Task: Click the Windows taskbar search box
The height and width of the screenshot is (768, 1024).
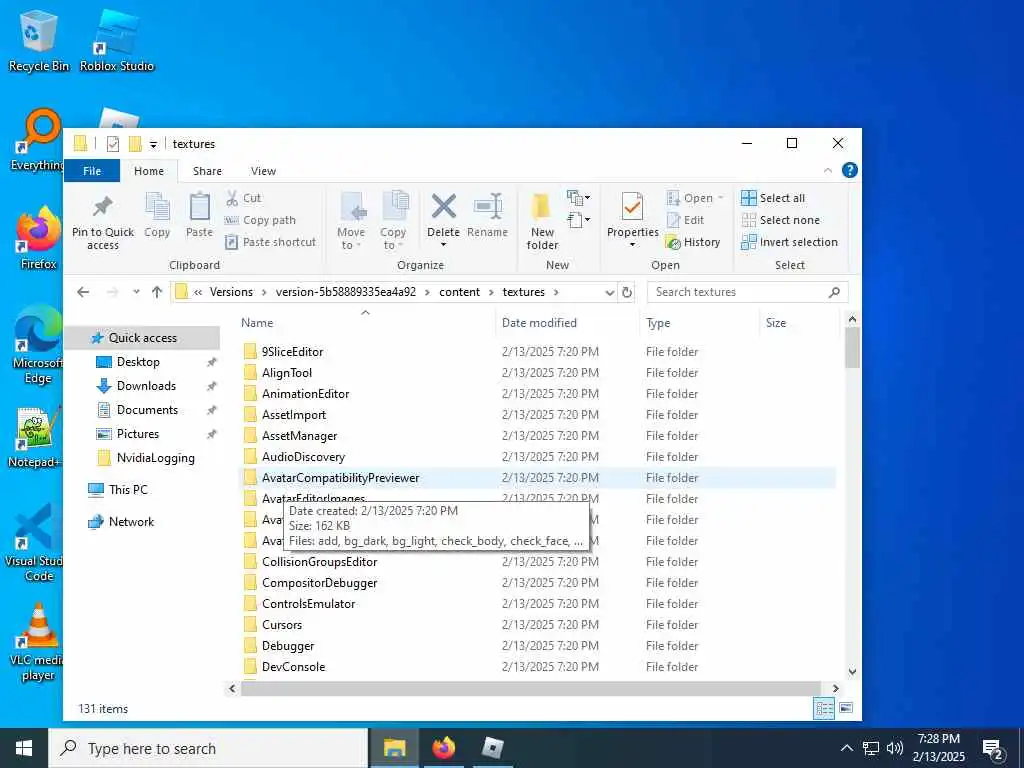Action: [208, 748]
